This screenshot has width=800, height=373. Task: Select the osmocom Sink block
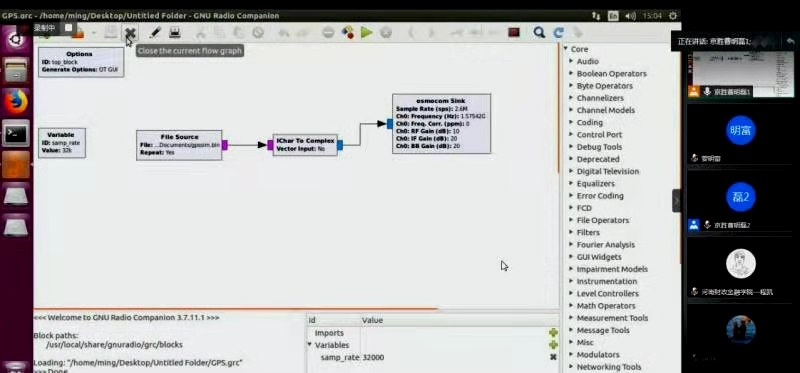click(441, 123)
